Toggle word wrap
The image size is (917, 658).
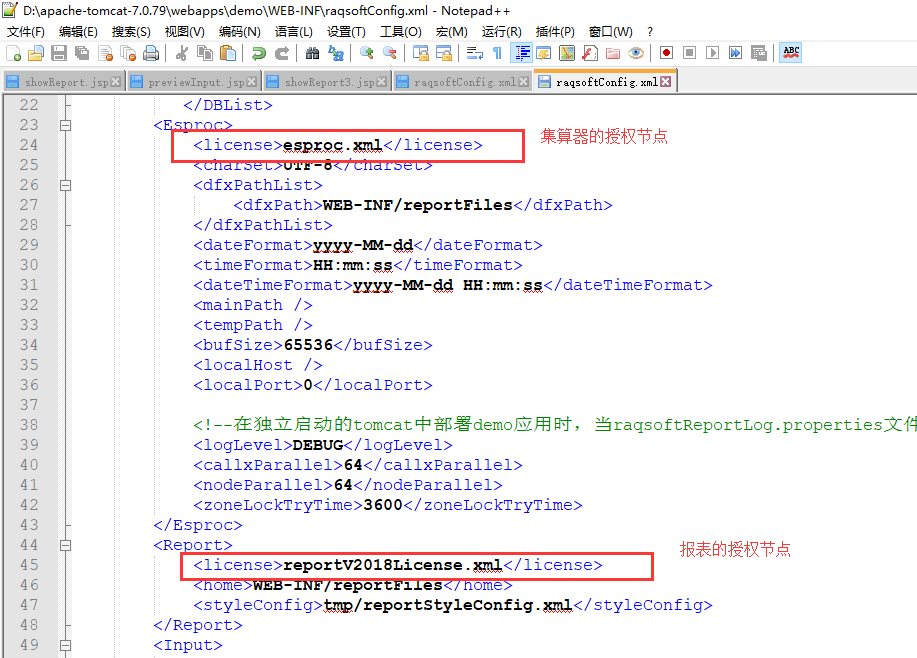pos(474,53)
